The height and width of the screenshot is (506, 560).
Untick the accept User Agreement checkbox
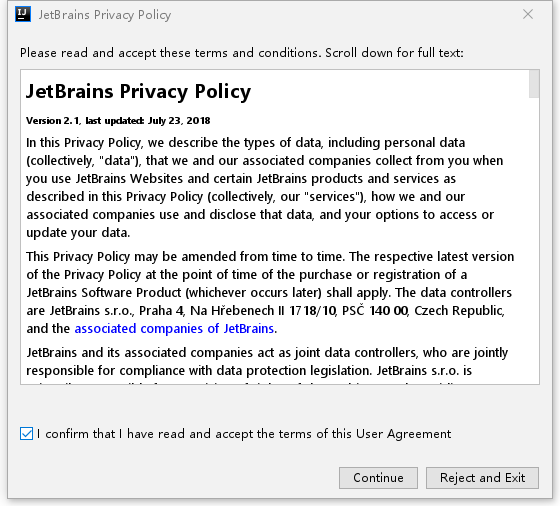coord(26,434)
